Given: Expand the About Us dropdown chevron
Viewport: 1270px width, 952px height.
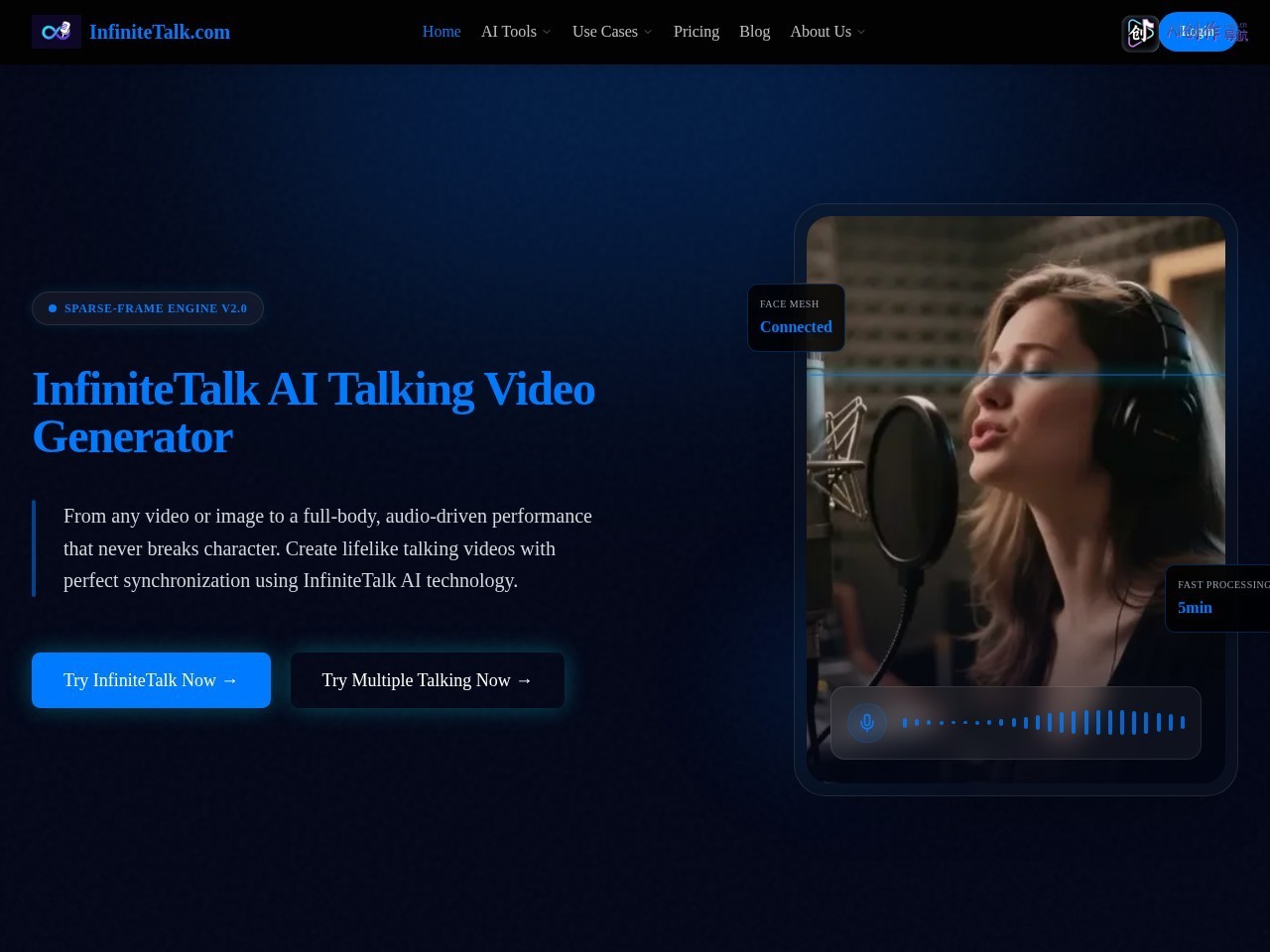Looking at the screenshot, I should pyautogui.click(x=861, y=33).
